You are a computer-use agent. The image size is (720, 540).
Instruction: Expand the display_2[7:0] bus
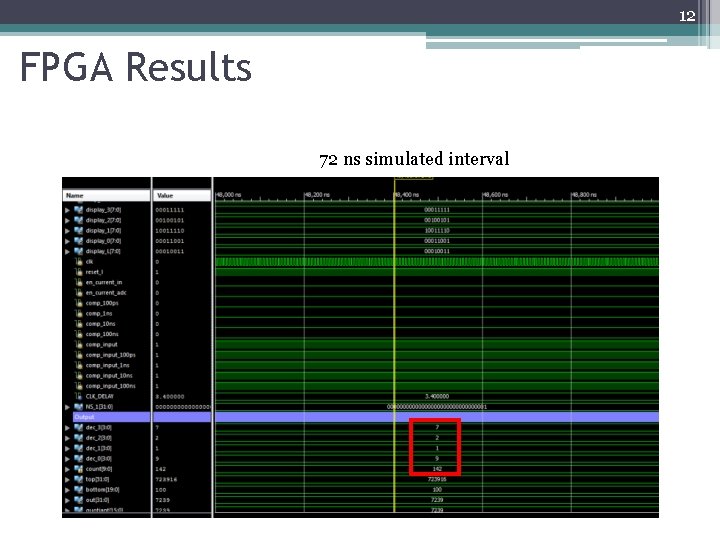pos(68,220)
